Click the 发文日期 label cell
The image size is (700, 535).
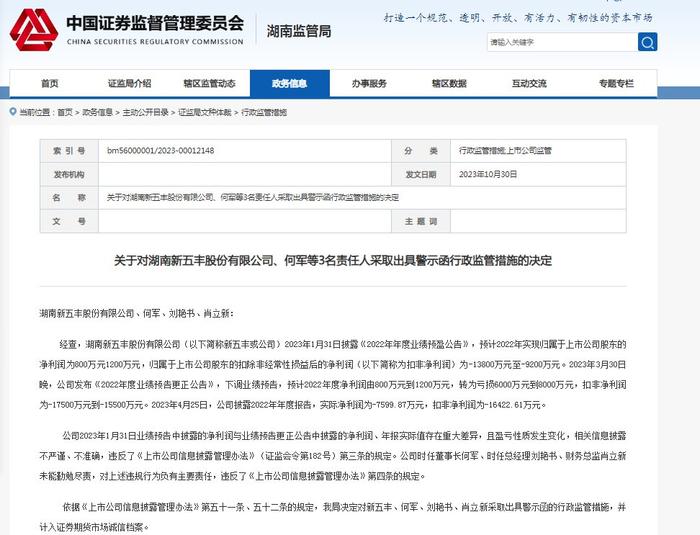click(421, 175)
